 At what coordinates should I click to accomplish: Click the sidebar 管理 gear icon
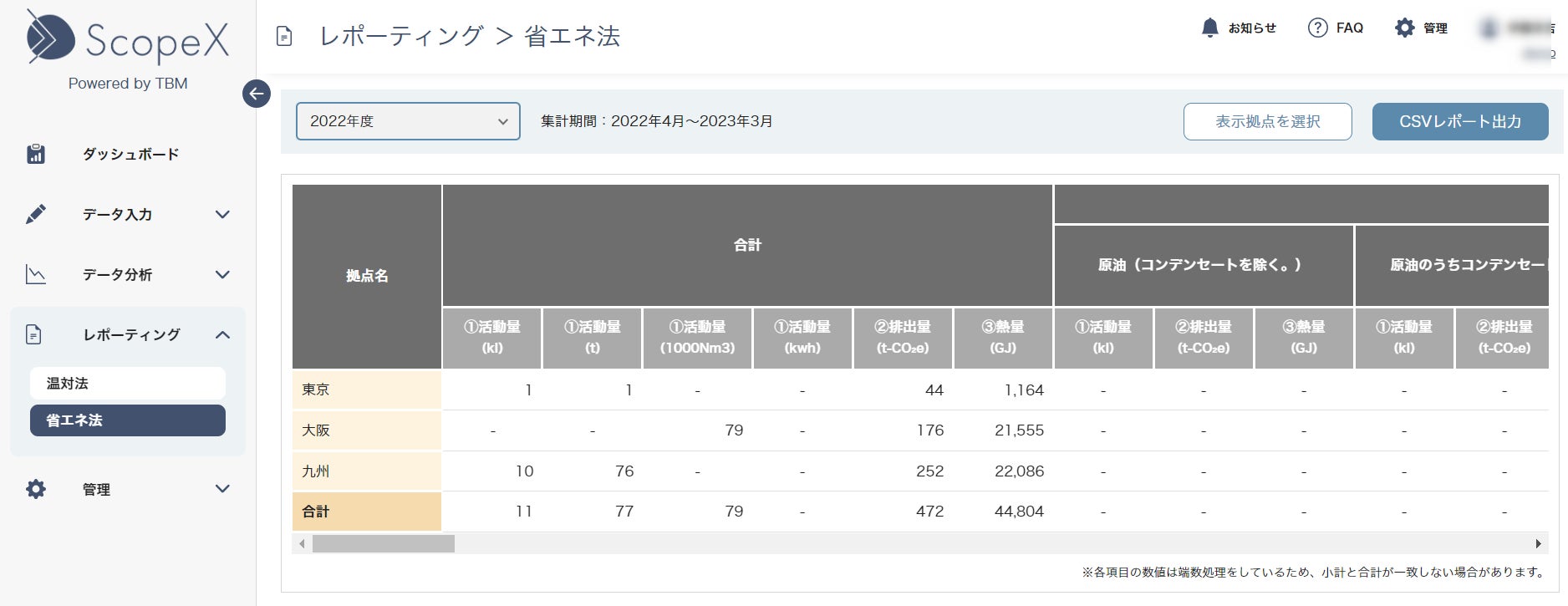36,489
